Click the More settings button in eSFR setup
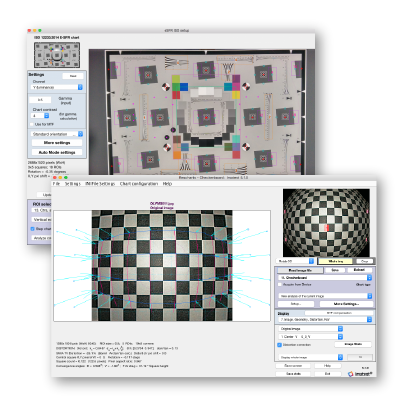 57,143
